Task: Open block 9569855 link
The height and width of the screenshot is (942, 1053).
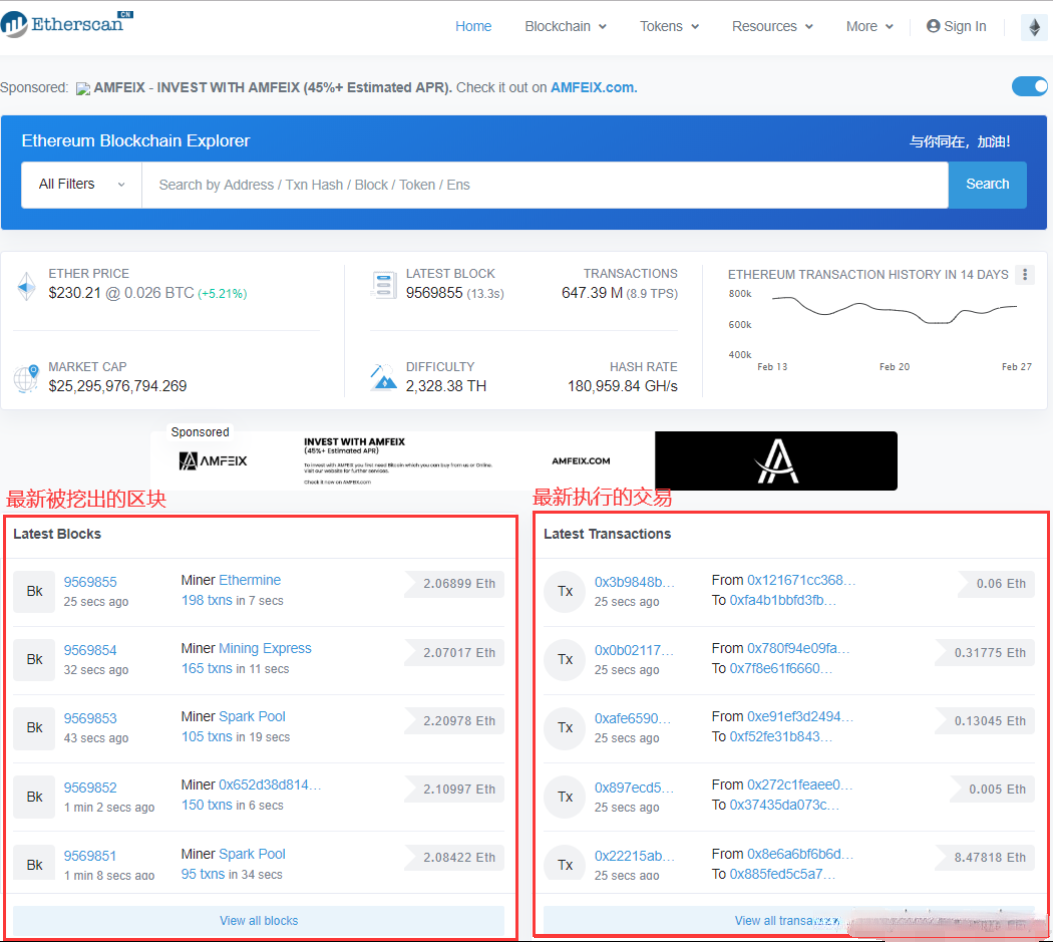Action: (90, 582)
